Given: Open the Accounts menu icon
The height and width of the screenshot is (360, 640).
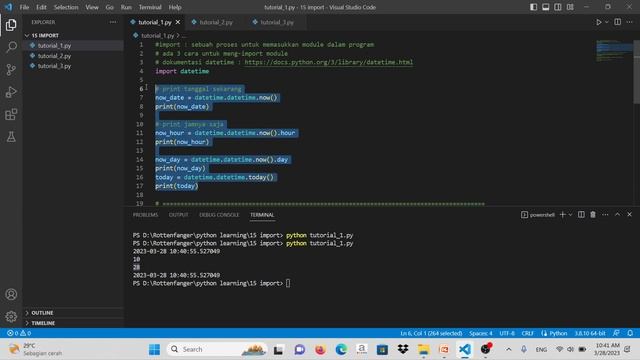Looking at the screenshot, I should point(11,294).
